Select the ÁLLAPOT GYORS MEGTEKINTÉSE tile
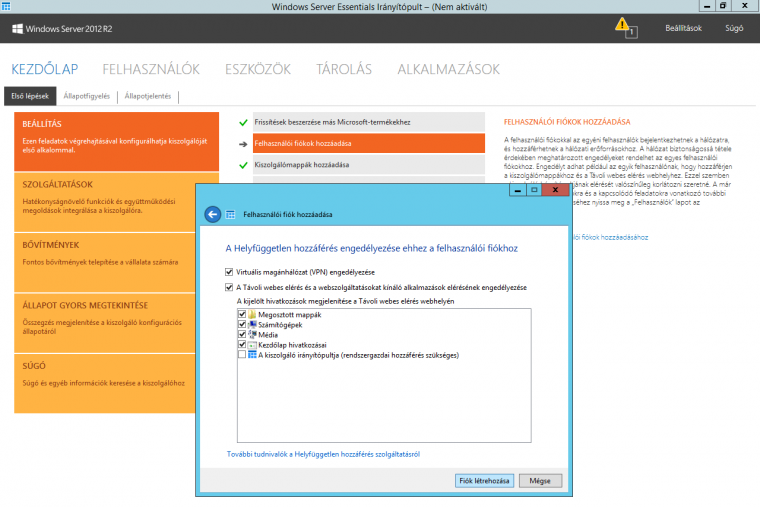This screenshot has width=760, height=507. tap(105, 323)
